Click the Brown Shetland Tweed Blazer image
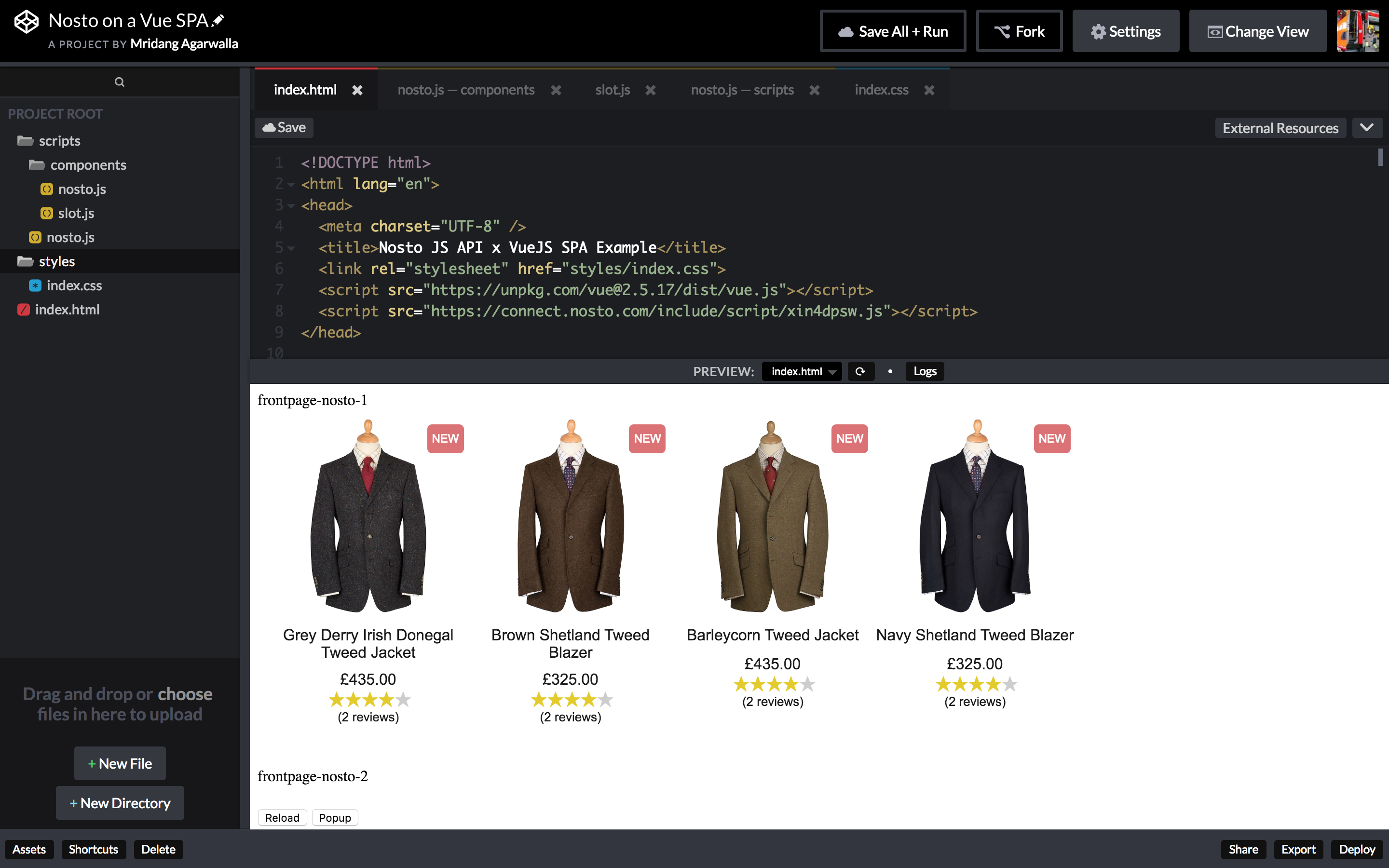1389x868 pixels. (571, 516)
